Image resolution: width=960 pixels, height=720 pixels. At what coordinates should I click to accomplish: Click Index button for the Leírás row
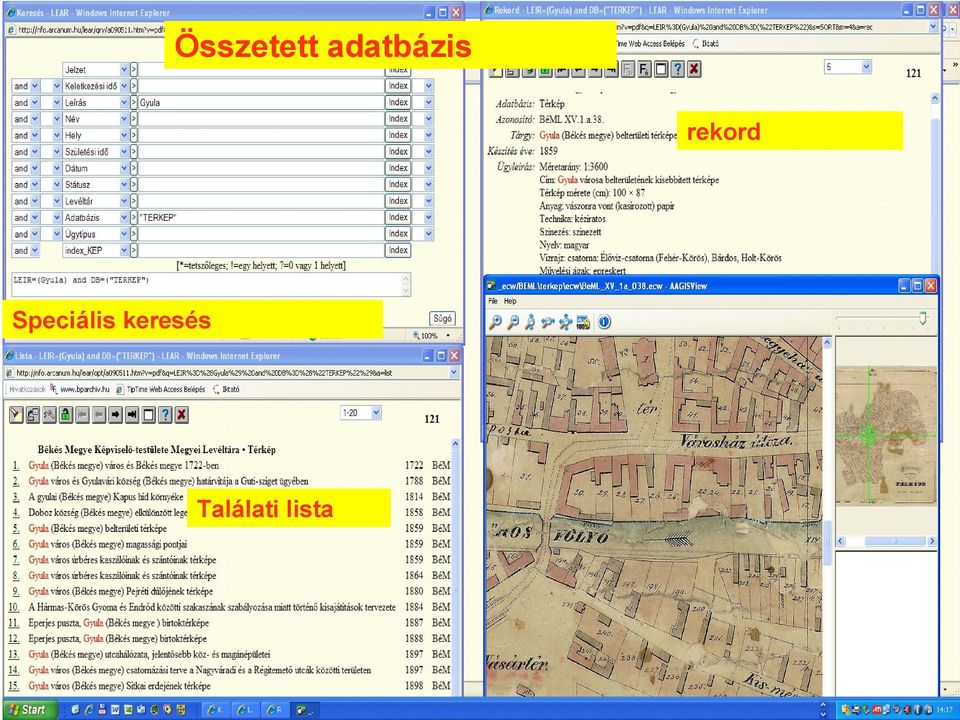coord(398,102)
